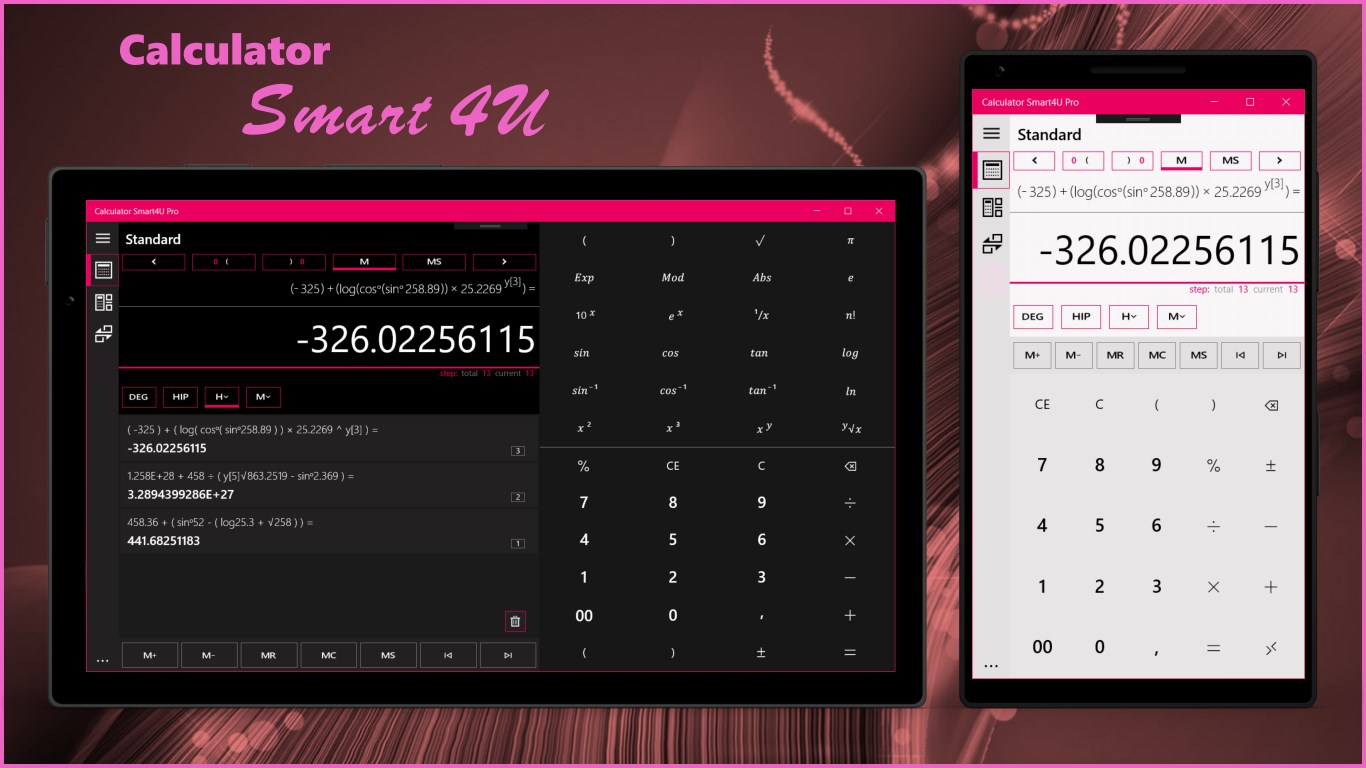Click tablet window drag handle at top
The image size is (1366, 768).
[x=490, y=226]
